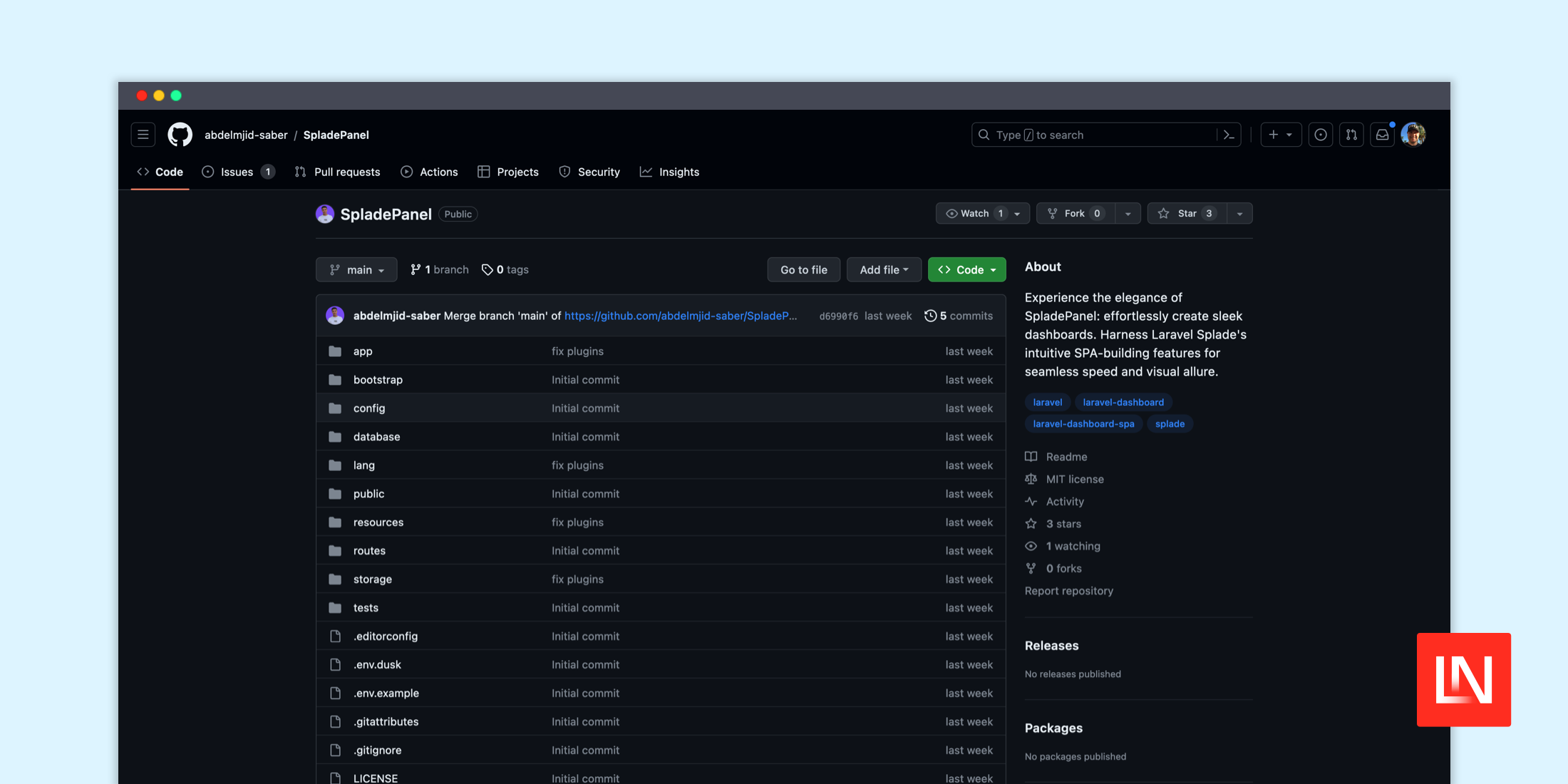Click the Go to file button
1568x784 pixels.
click(x=804, y=270)
